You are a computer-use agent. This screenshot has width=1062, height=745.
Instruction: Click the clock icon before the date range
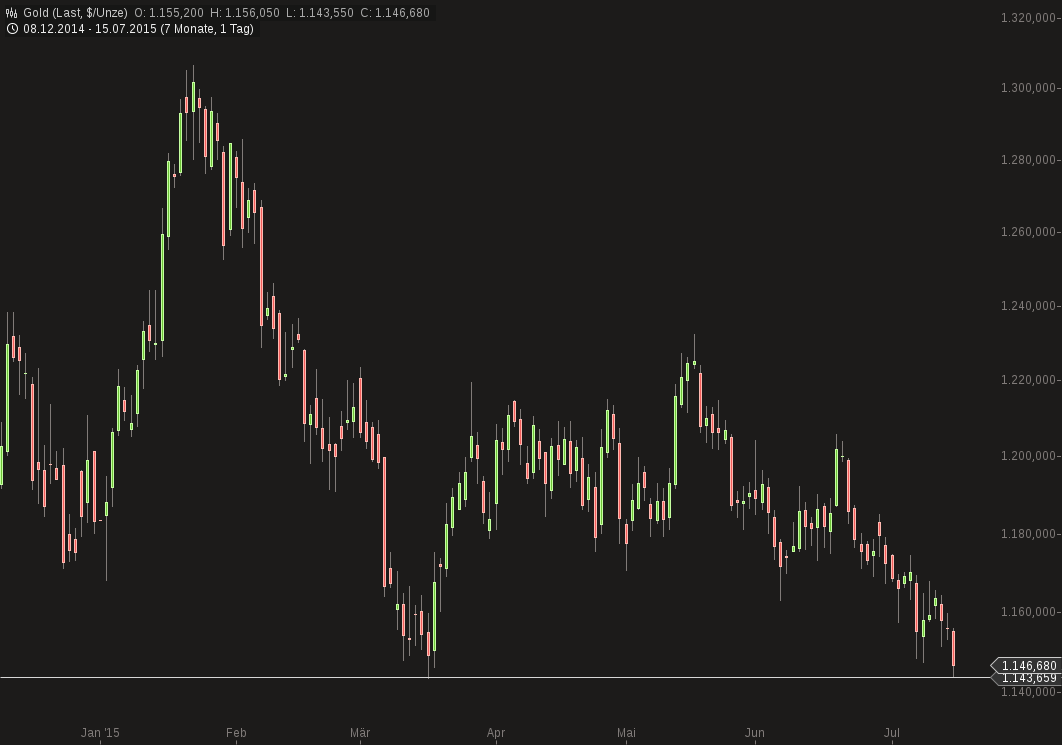tap(11, 29)
